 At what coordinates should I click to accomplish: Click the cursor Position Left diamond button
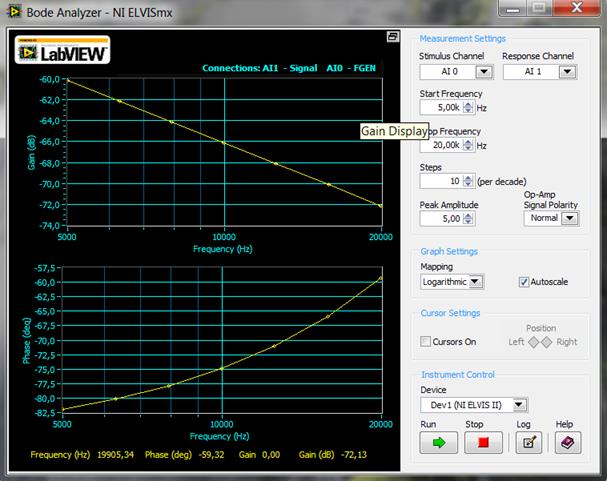coord(533,342)
